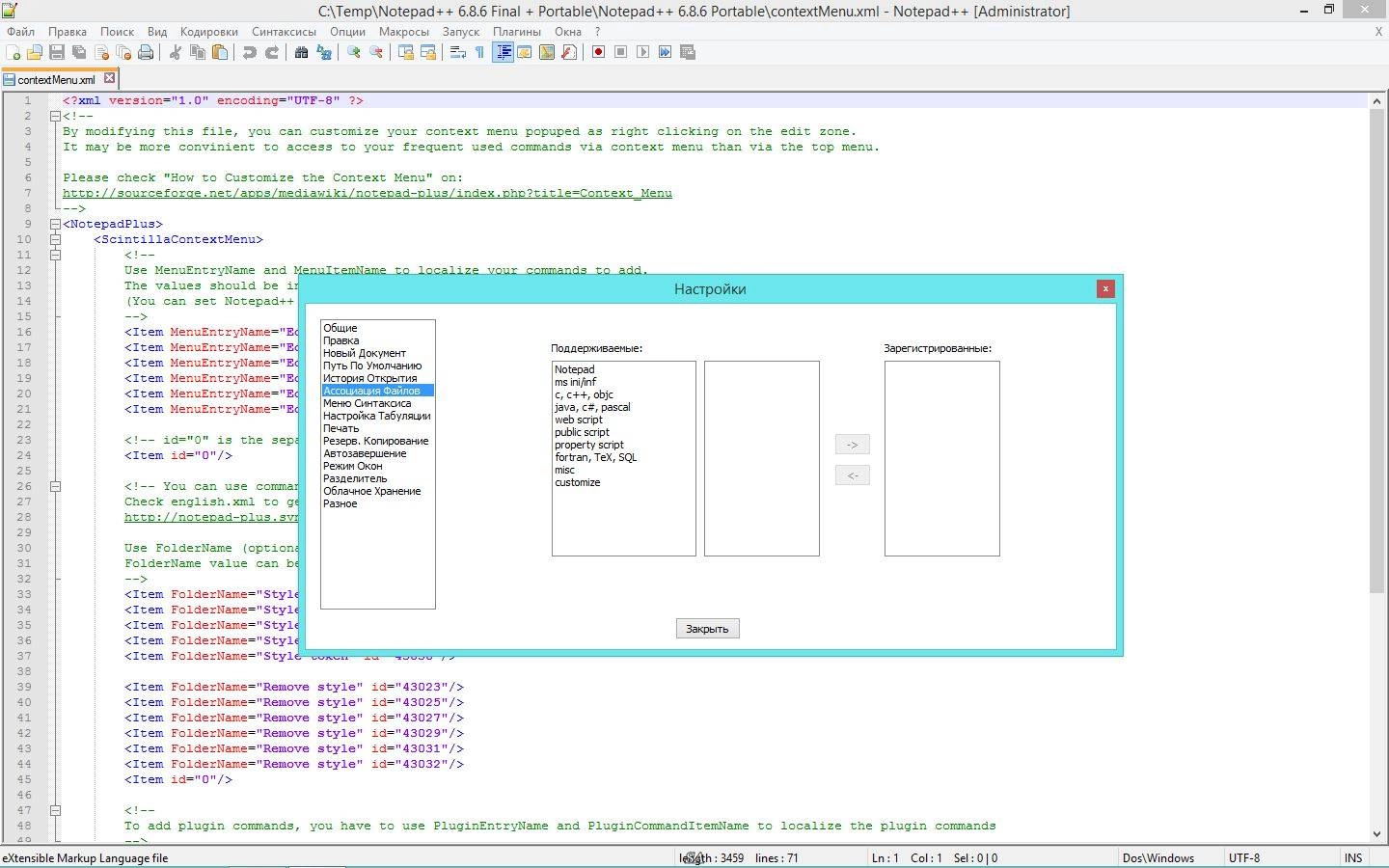The image size is (1389, 868).
Task: Click the Function List toolbar icon
Action: coord(569,52)
